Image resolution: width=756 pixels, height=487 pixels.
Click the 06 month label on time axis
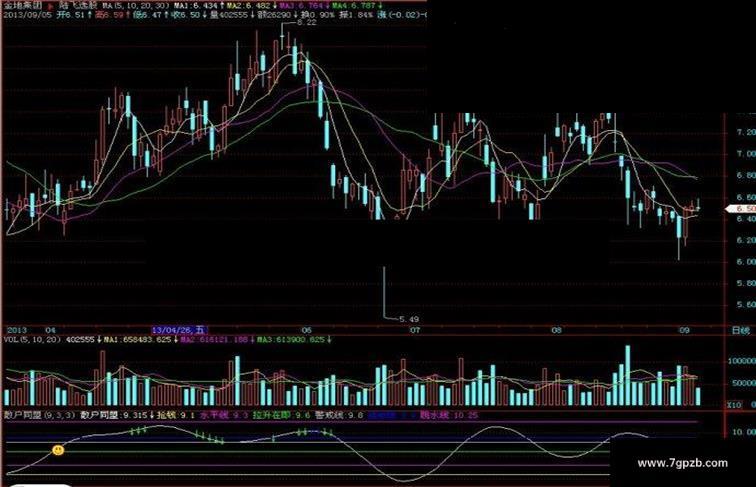click(307, 330)
